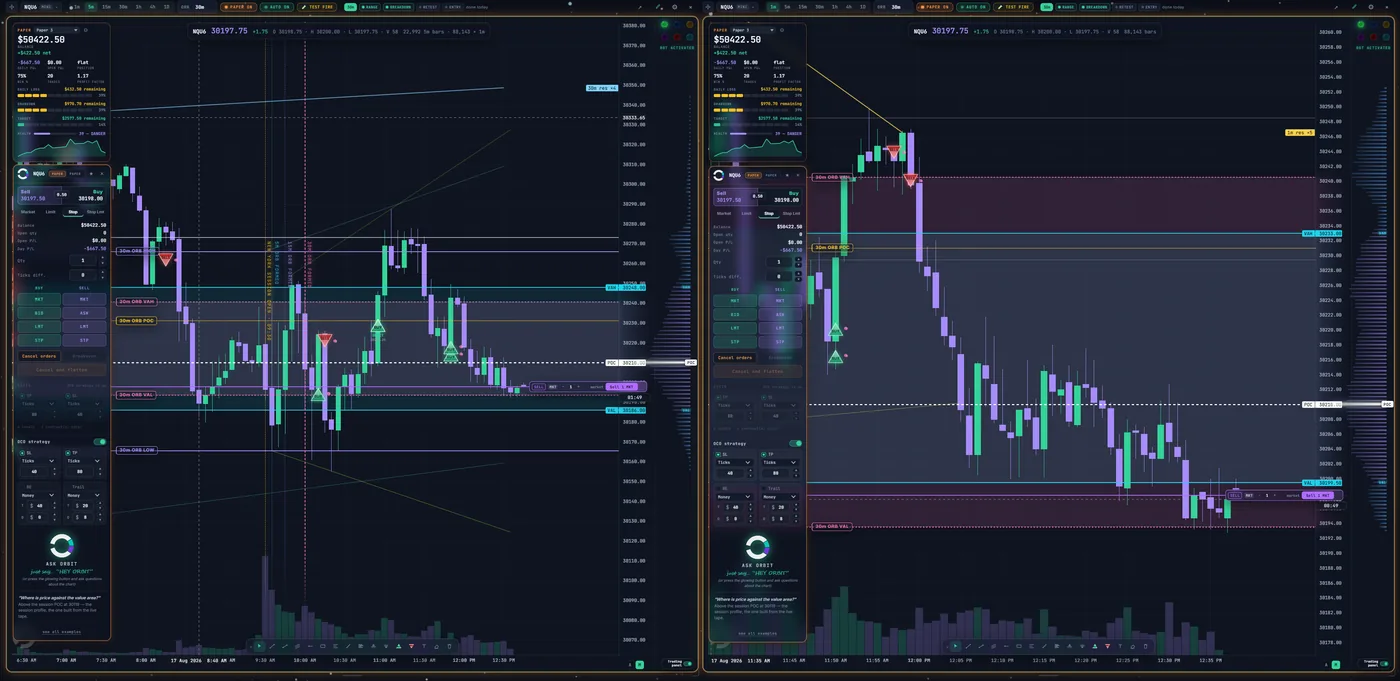Toggle AUTO ON in the right top bar
The height and width of the screenshot is (681, 1400).
tap(973, 7)
